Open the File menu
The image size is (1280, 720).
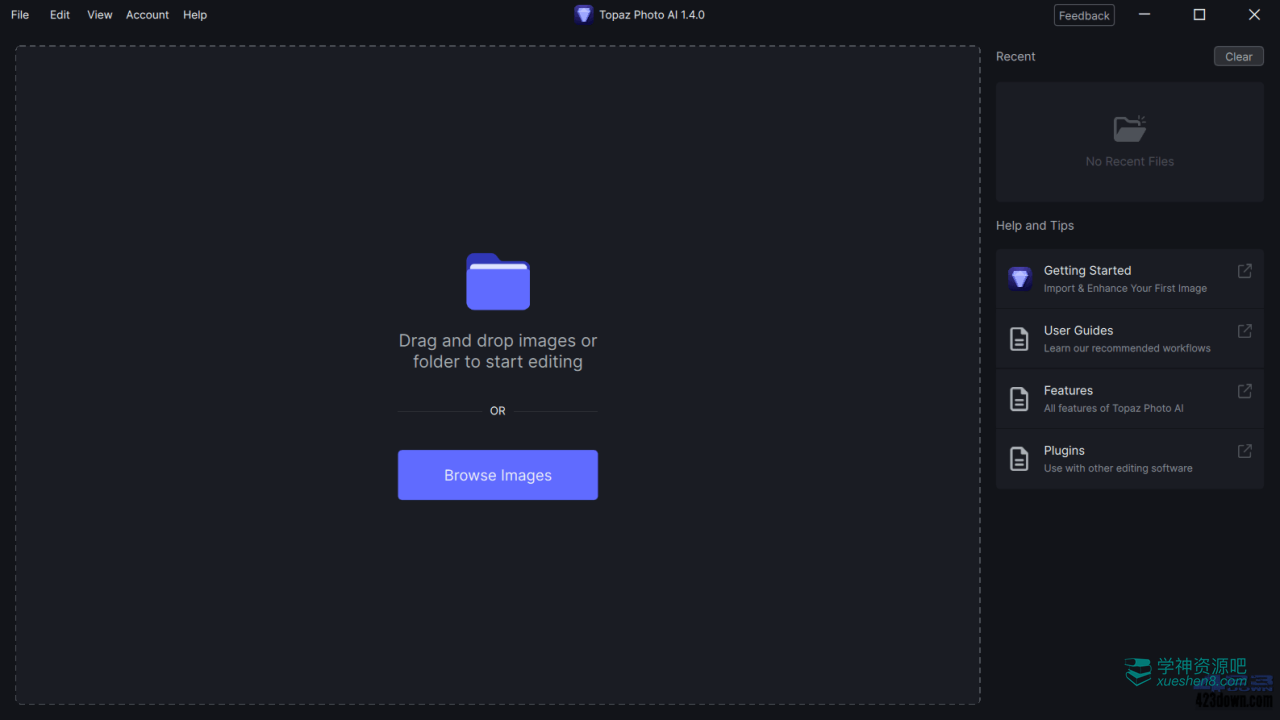[20, 15]
